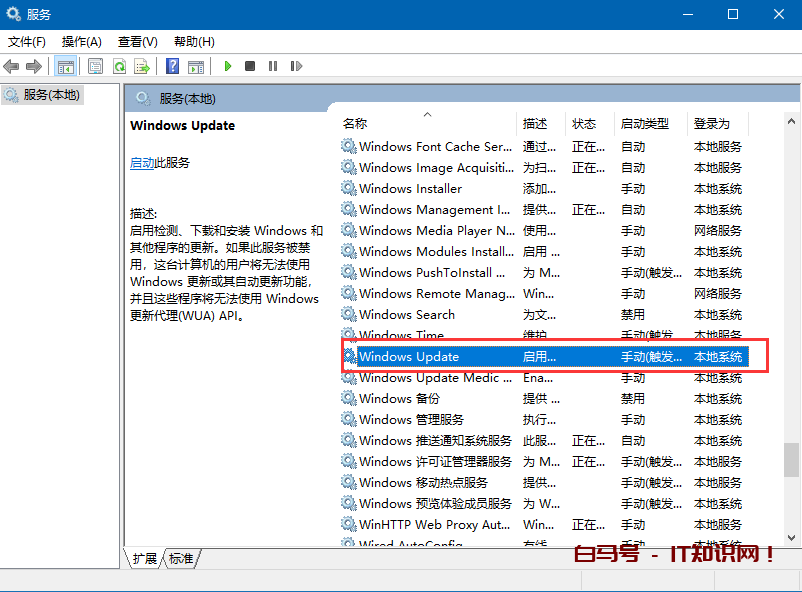The image size is (802, 592).
Task: Click the Stop Service square icon
Action: 251,67
